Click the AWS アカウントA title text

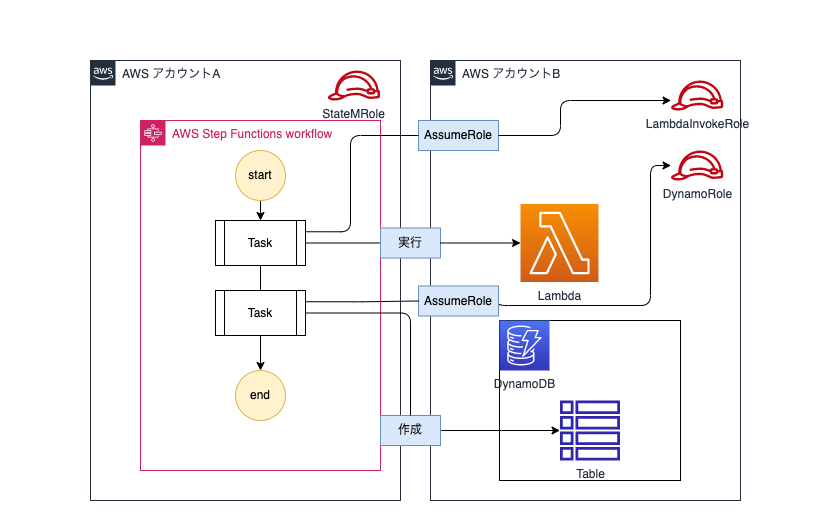(x=171, y=73)
